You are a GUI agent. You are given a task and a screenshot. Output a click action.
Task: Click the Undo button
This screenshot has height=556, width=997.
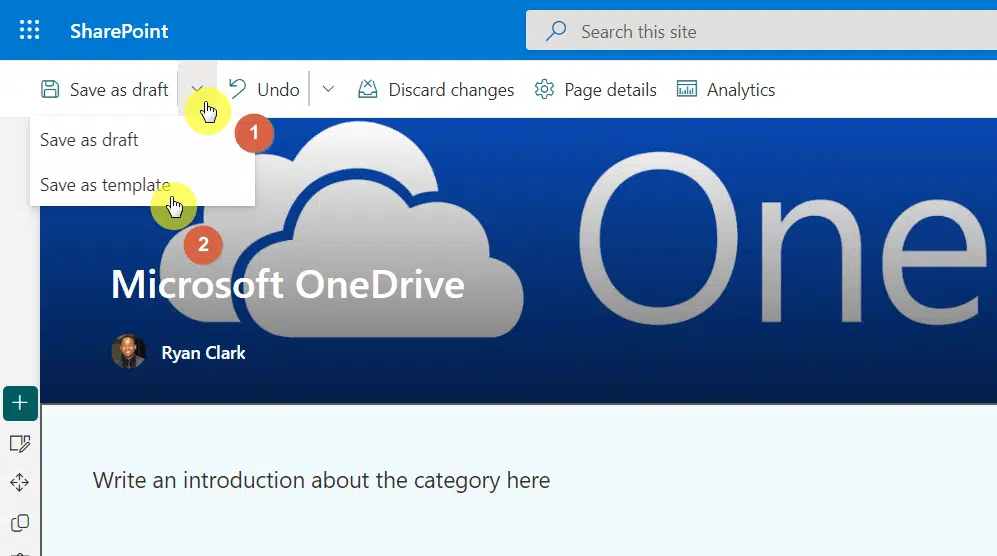(x=264, y=90)
